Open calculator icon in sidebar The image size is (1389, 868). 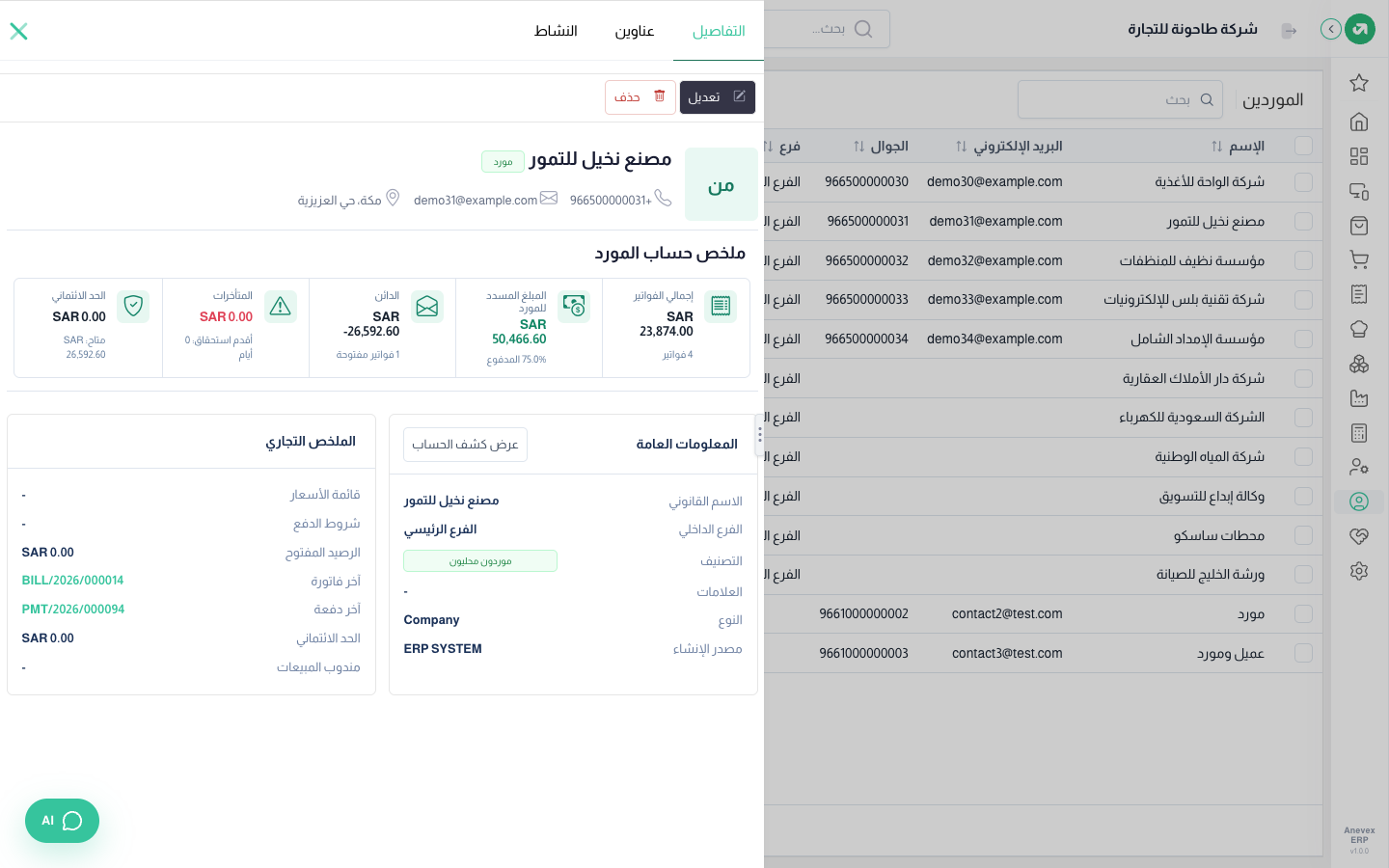[x=1359, y=433]
